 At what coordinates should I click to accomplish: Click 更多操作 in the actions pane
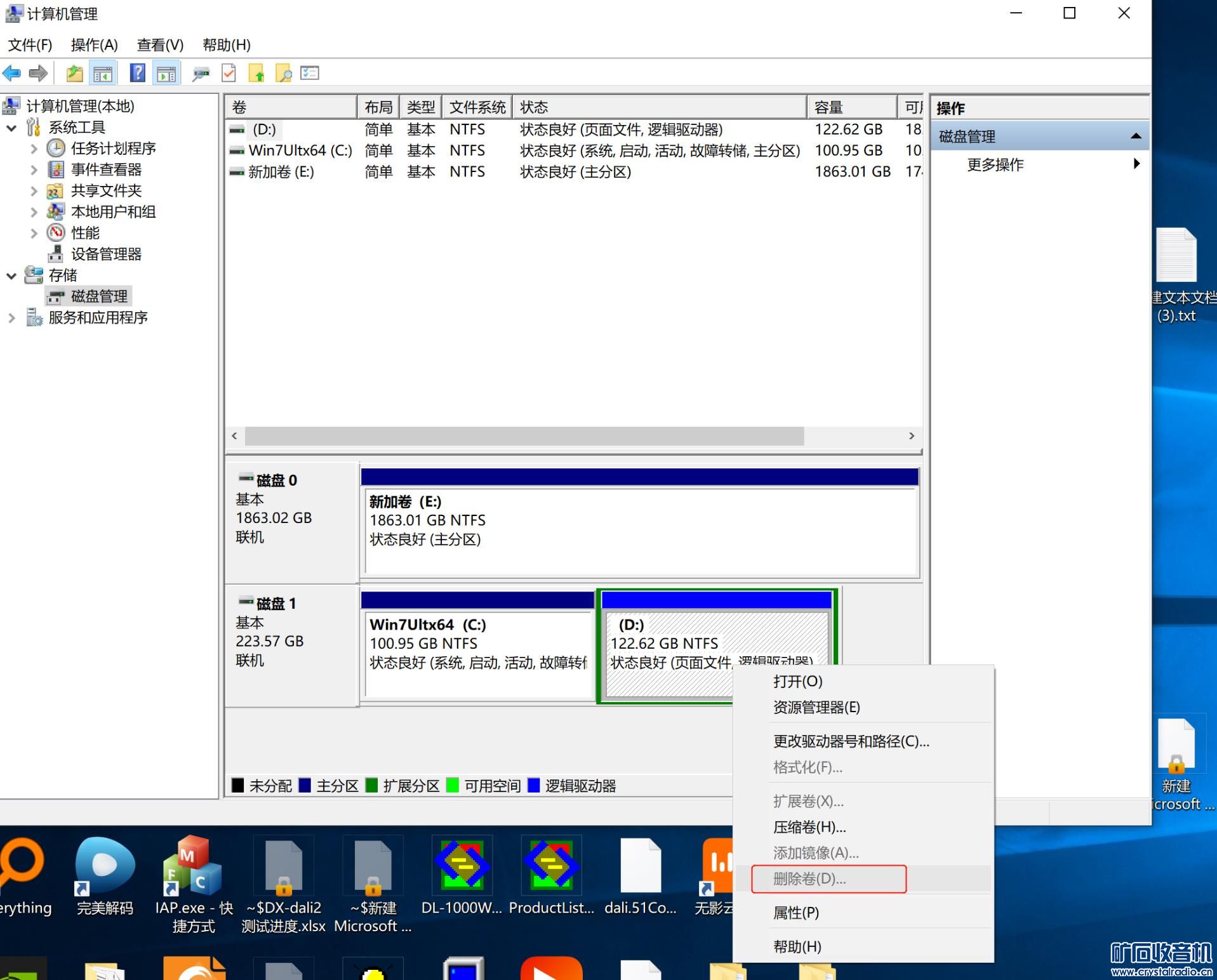point(995,164)
